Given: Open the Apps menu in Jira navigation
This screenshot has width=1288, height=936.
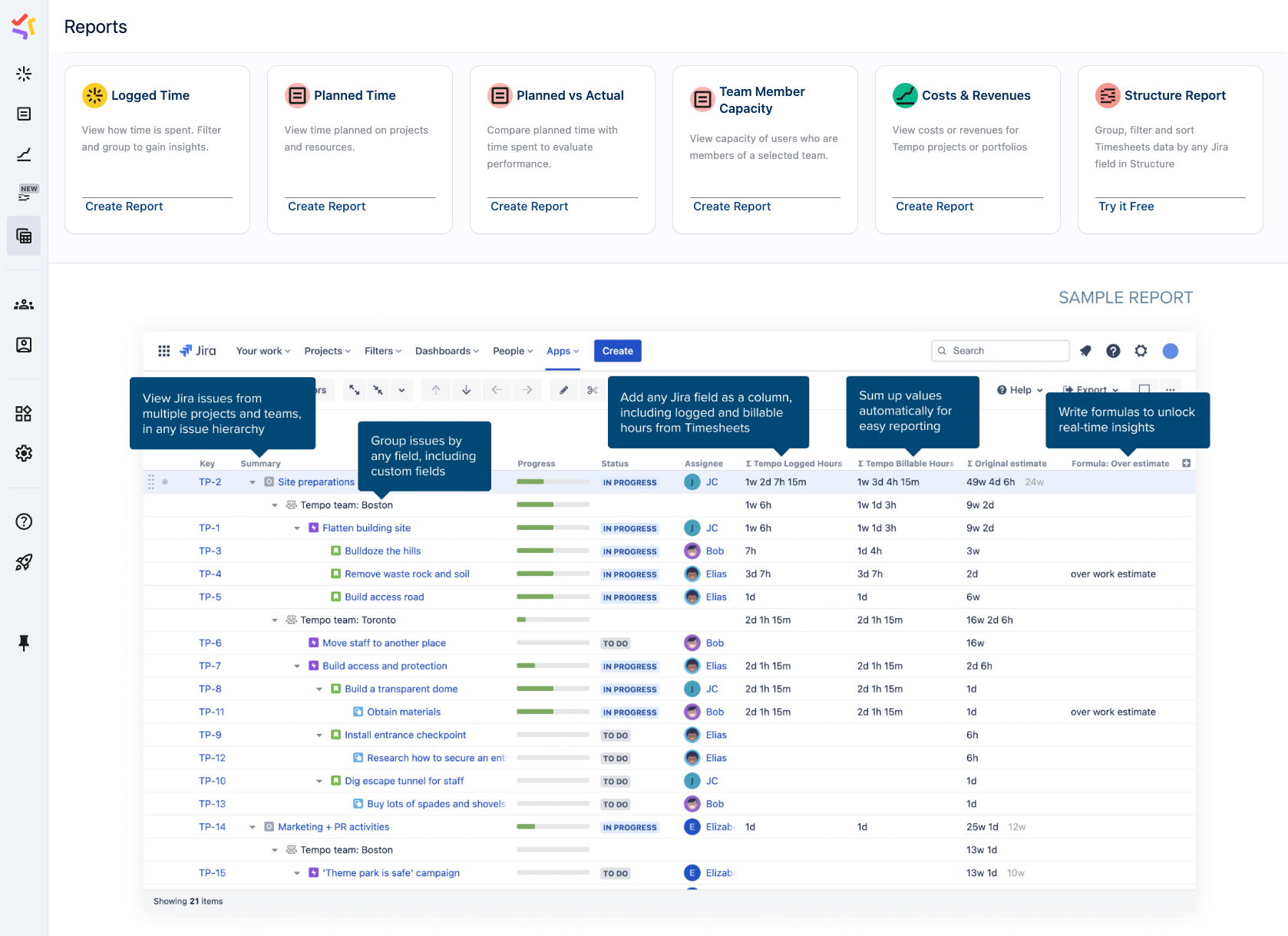Looking at the screenshot, I should pos(563,351).
